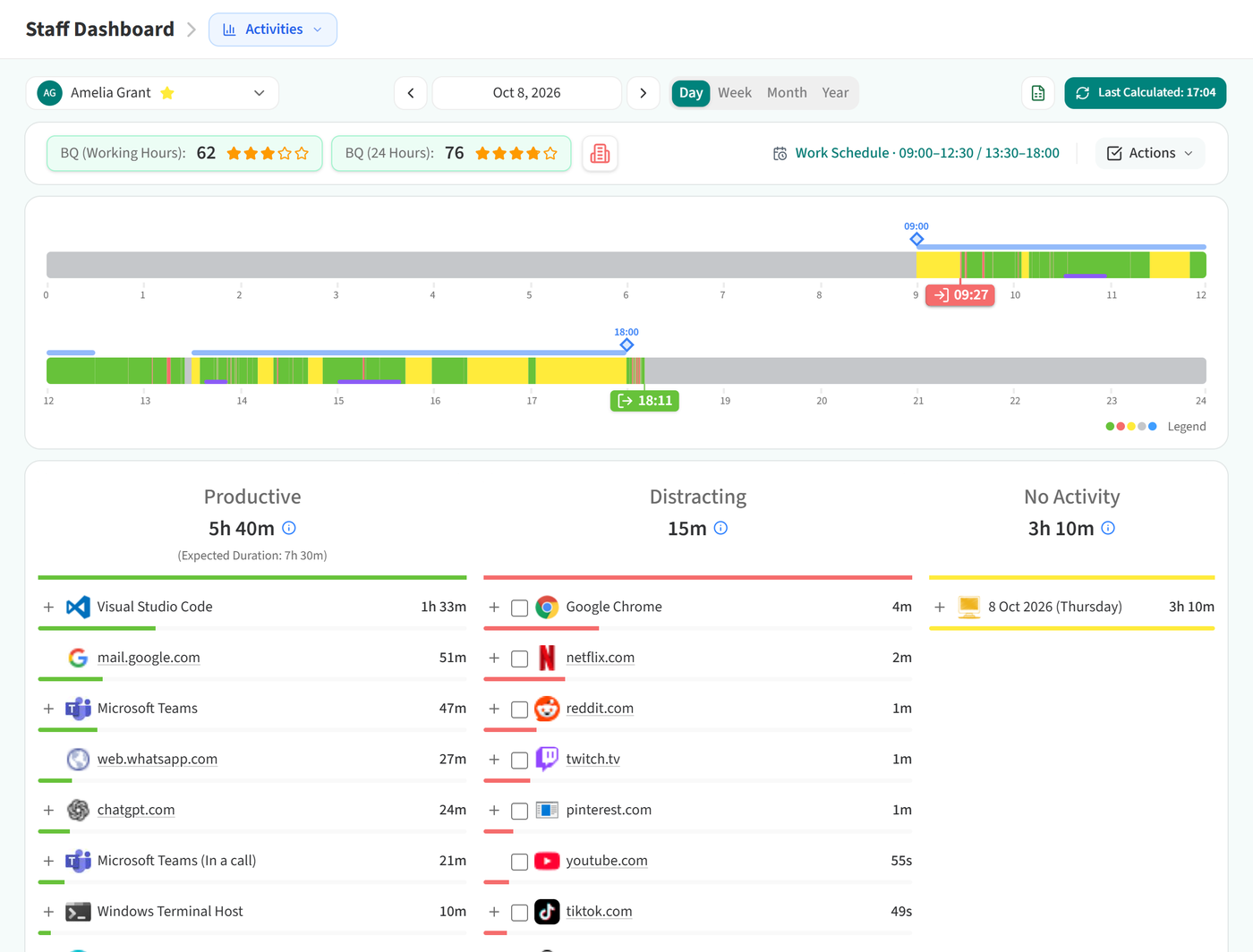Screen dimensions: 1253x952
Task: Open the Activities view dropdown
Action: tap(273, 30)
